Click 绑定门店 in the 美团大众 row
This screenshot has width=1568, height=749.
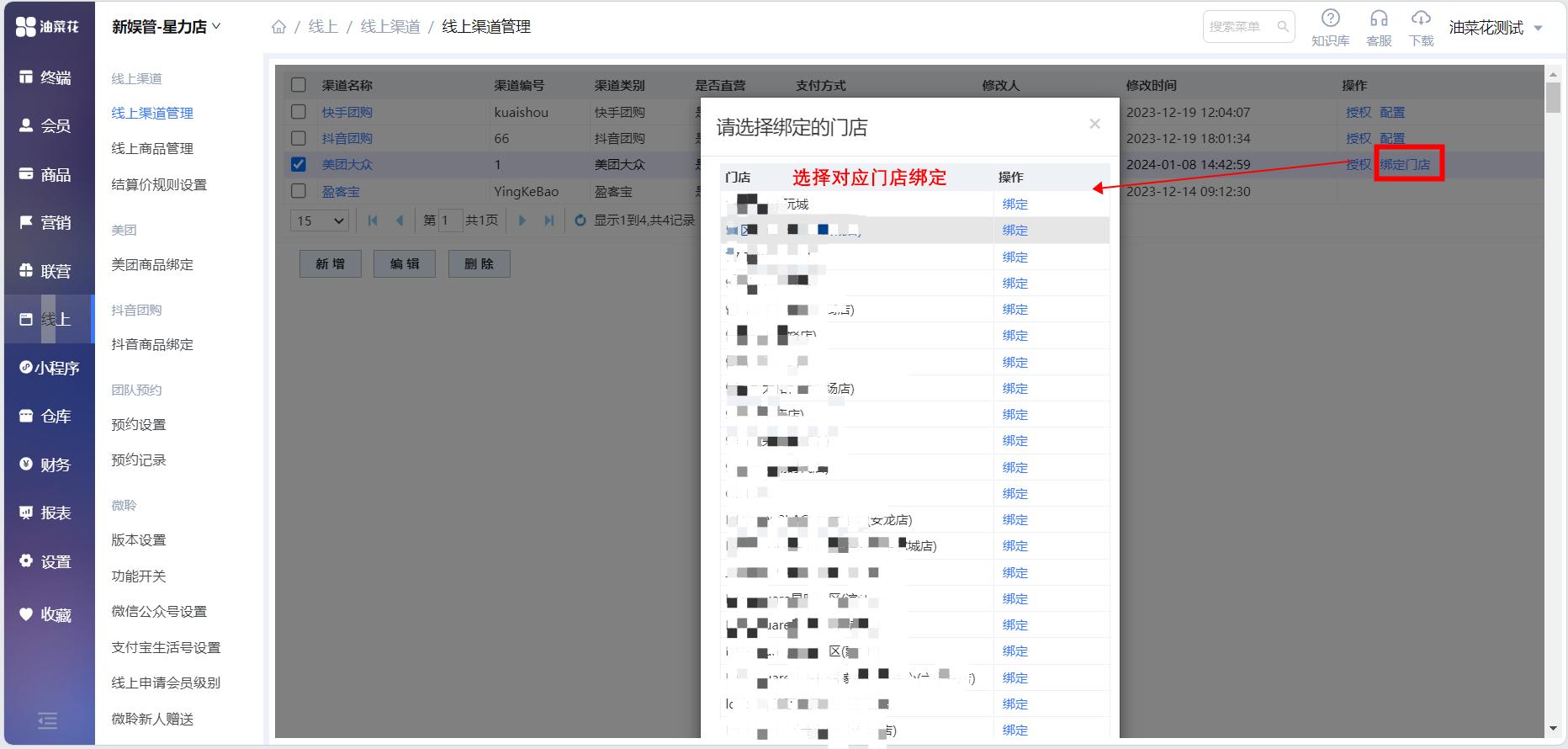(x=1405, y=164)
